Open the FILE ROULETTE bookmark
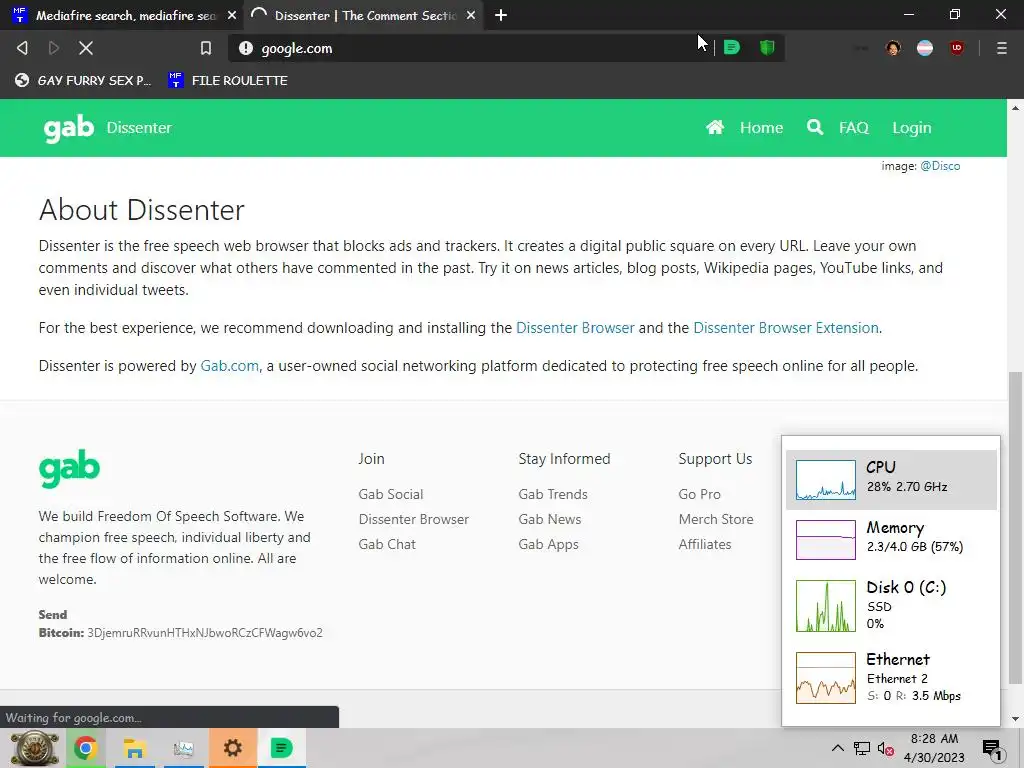This screenshot has width=1024, height=768. click(227, 80)
